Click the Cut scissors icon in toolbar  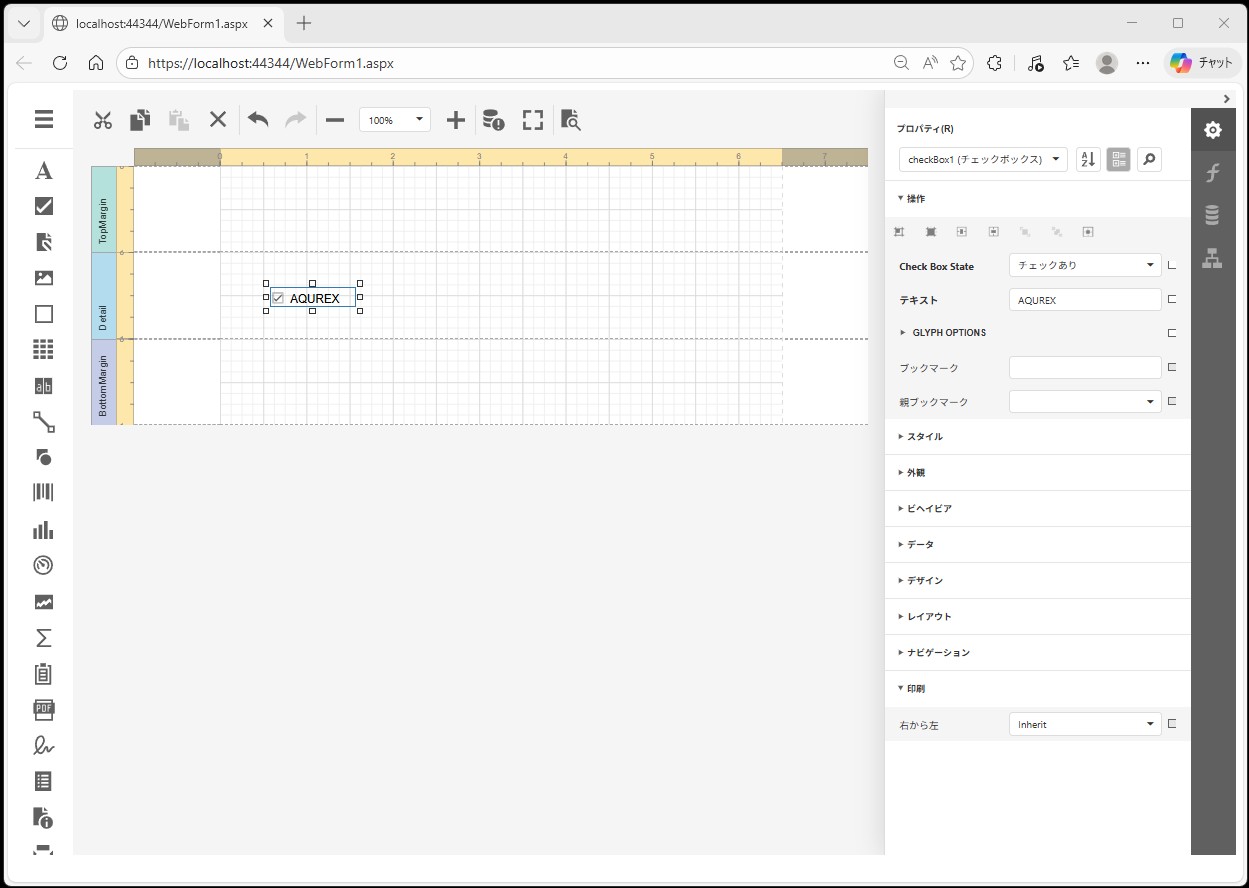click(x=103, y=120)
